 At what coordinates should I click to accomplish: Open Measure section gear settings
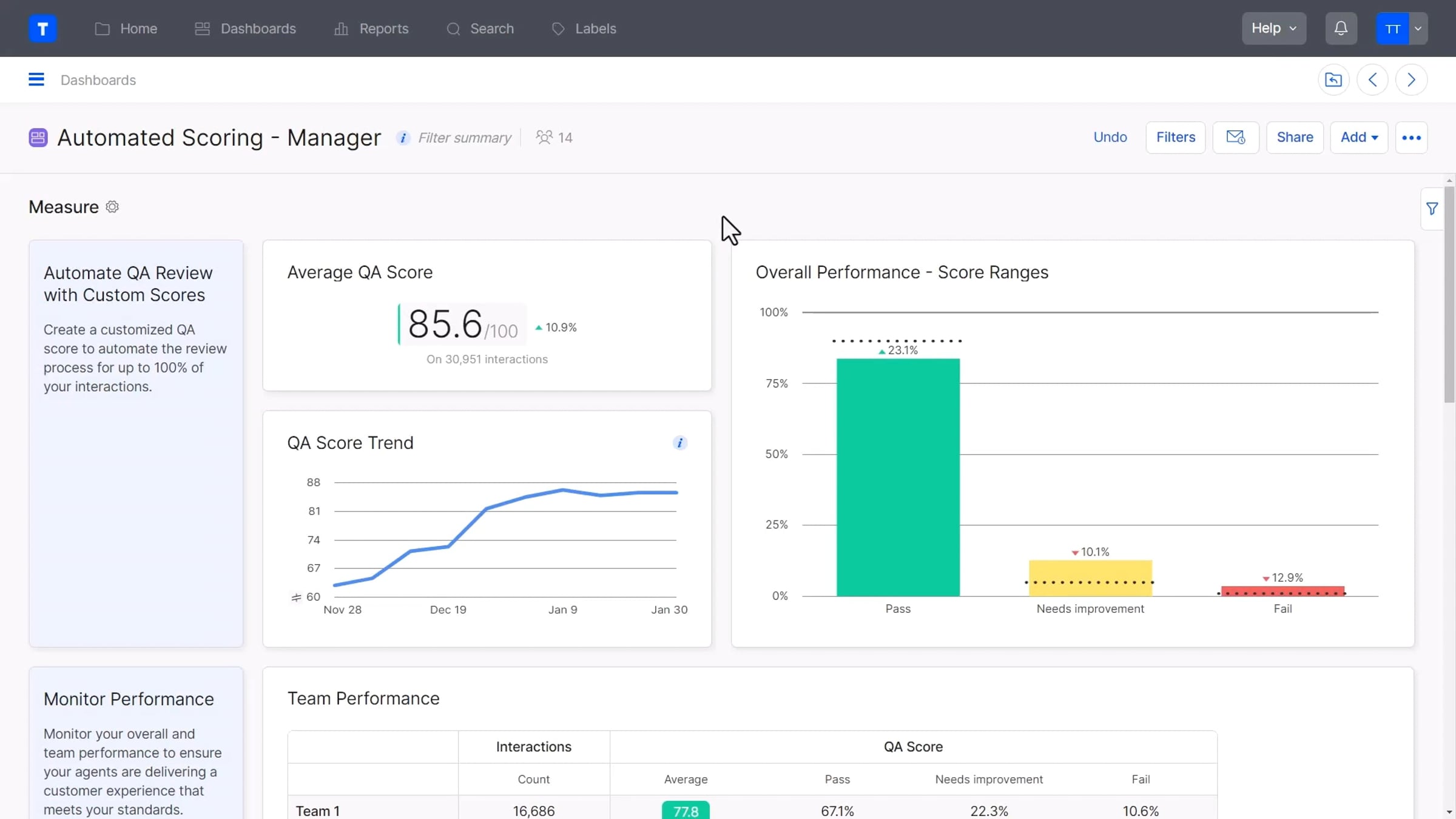112,207
